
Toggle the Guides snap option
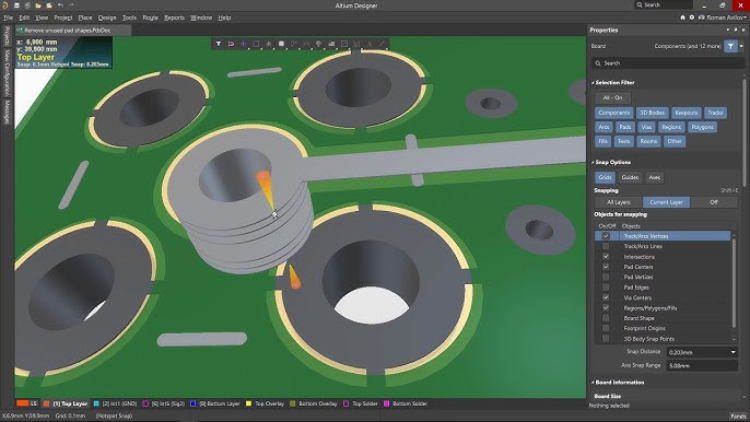pos(630,177)
